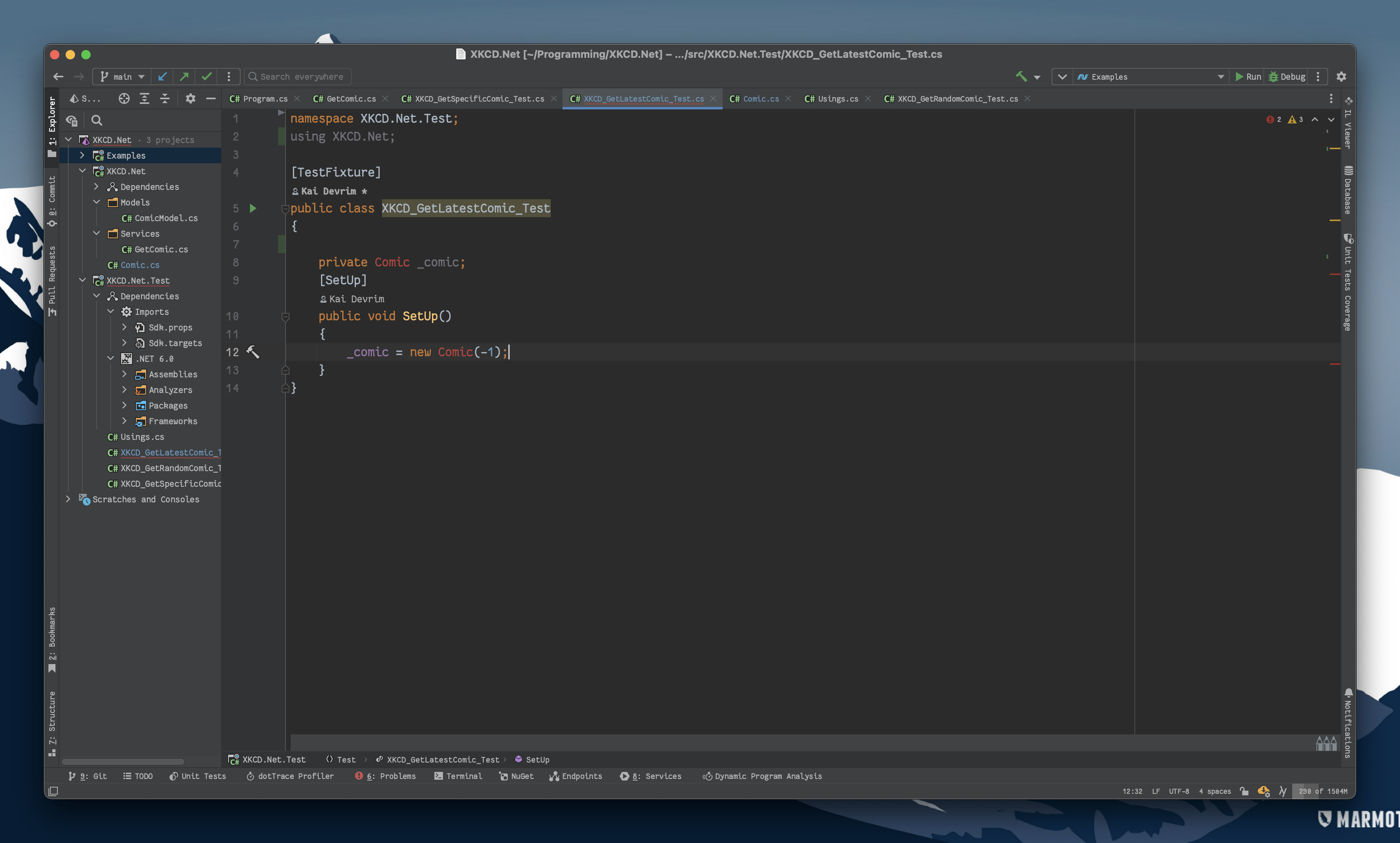
Task: Click the memory indicator 290 of 1504M
Action: click(x=1323, y=791)
